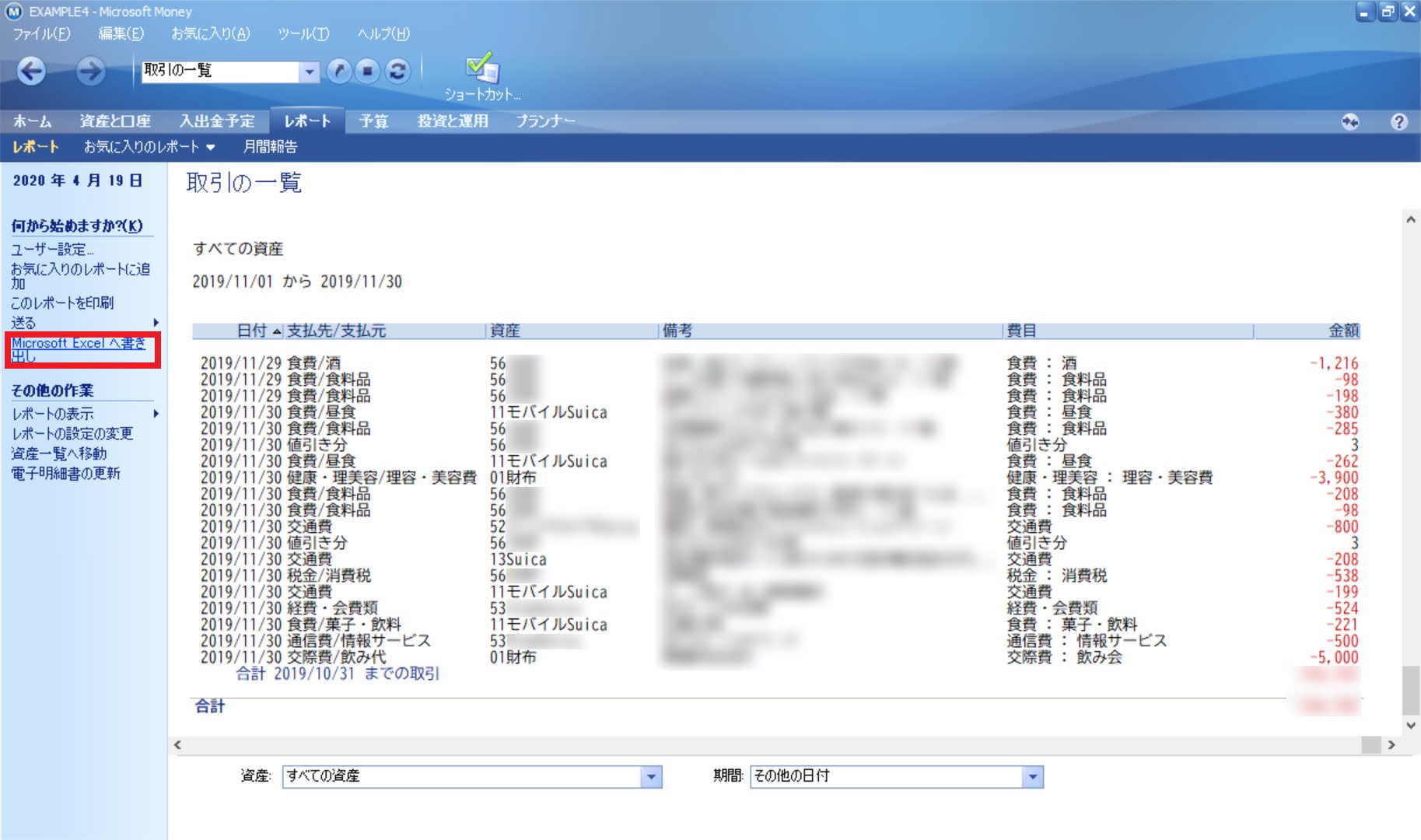
Task: Click the 2020 年 4 月 19 日 date label
Action: click(x=77, y=180)
